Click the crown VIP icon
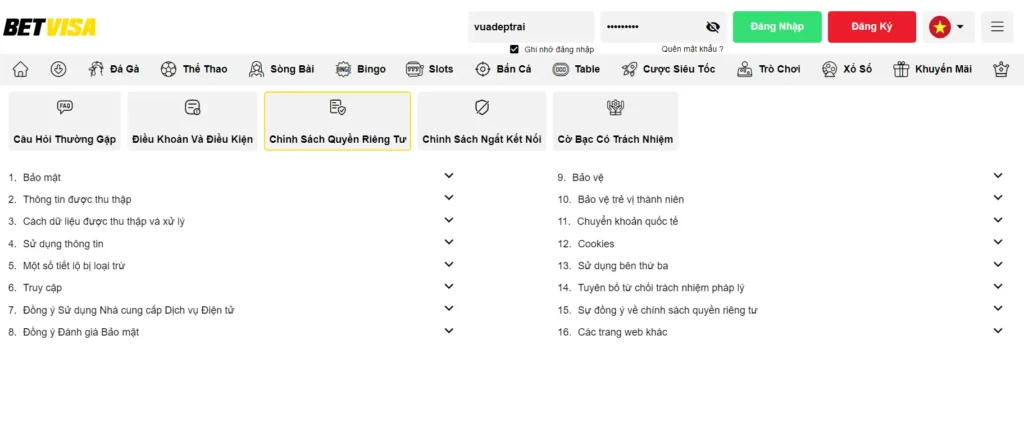Screen dimensions: 1024x421 1000,69
